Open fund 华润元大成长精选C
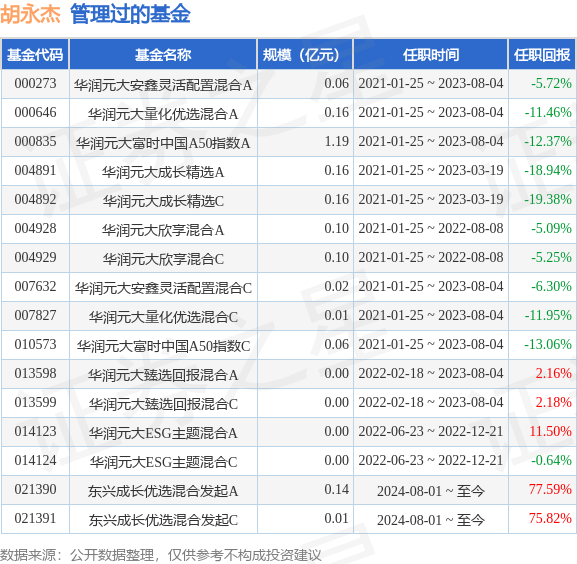 163,201
